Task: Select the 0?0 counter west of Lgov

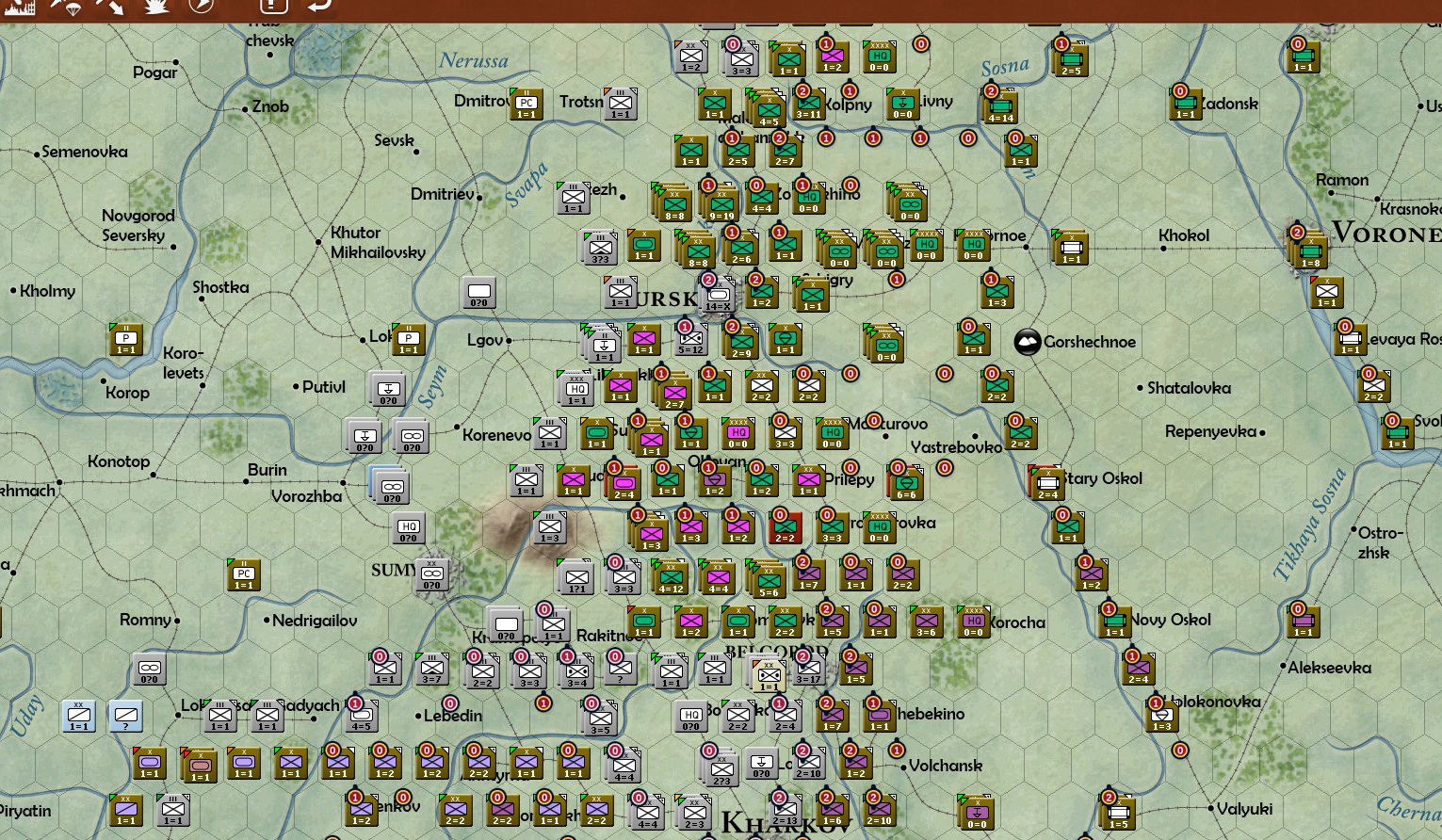Action: (x=479, y=292)
